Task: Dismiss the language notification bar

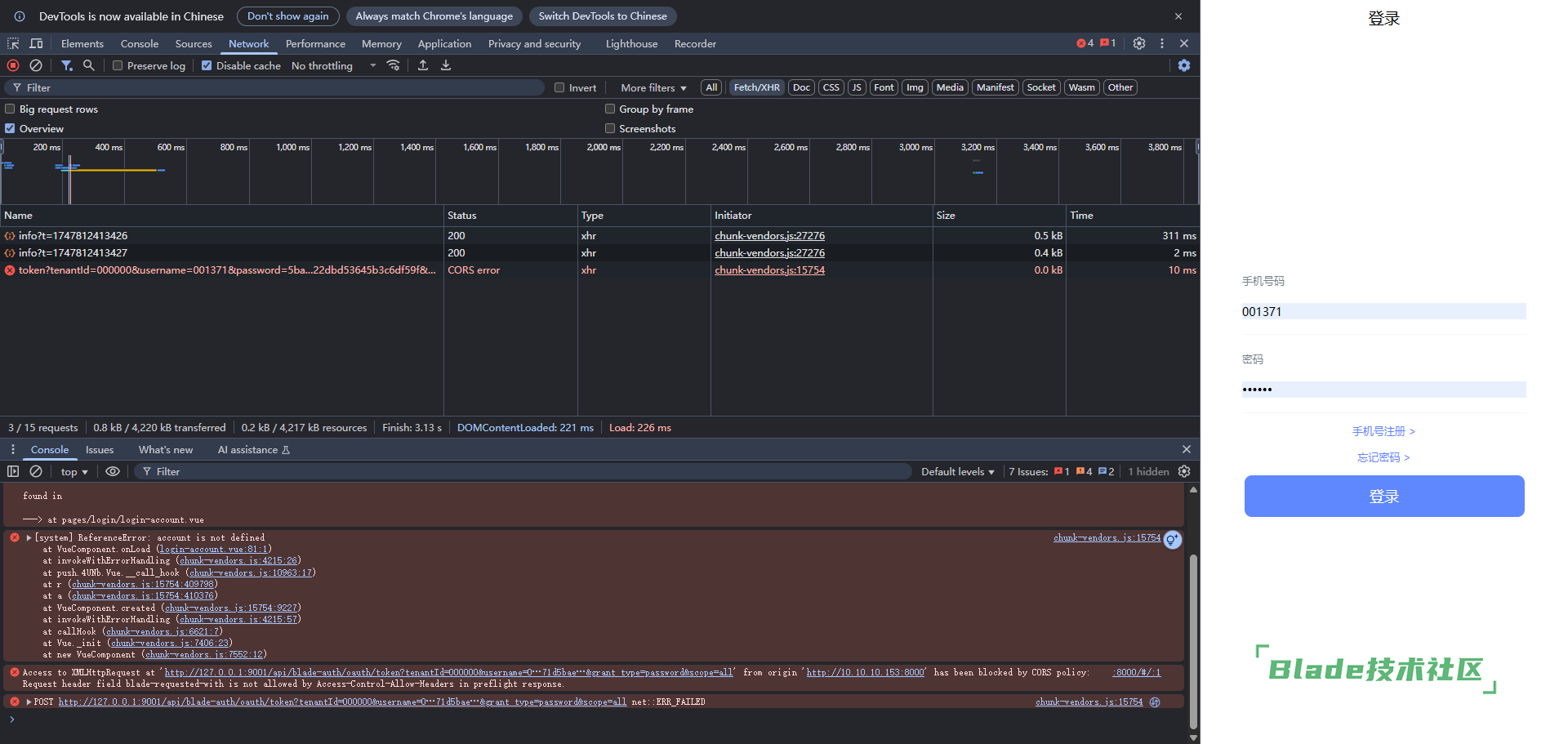Action: (x=1178, y=16)
